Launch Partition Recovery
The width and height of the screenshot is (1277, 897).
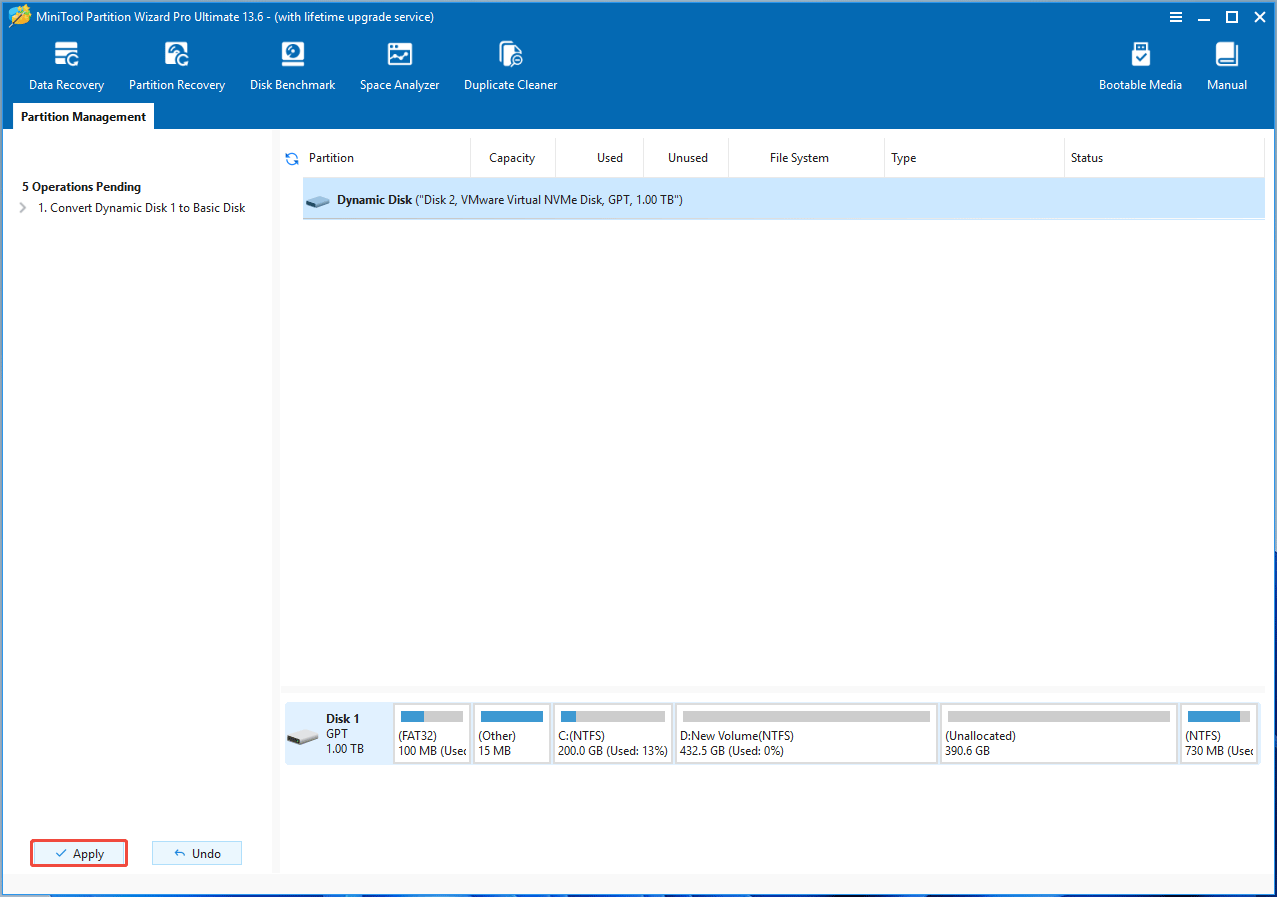177,66
